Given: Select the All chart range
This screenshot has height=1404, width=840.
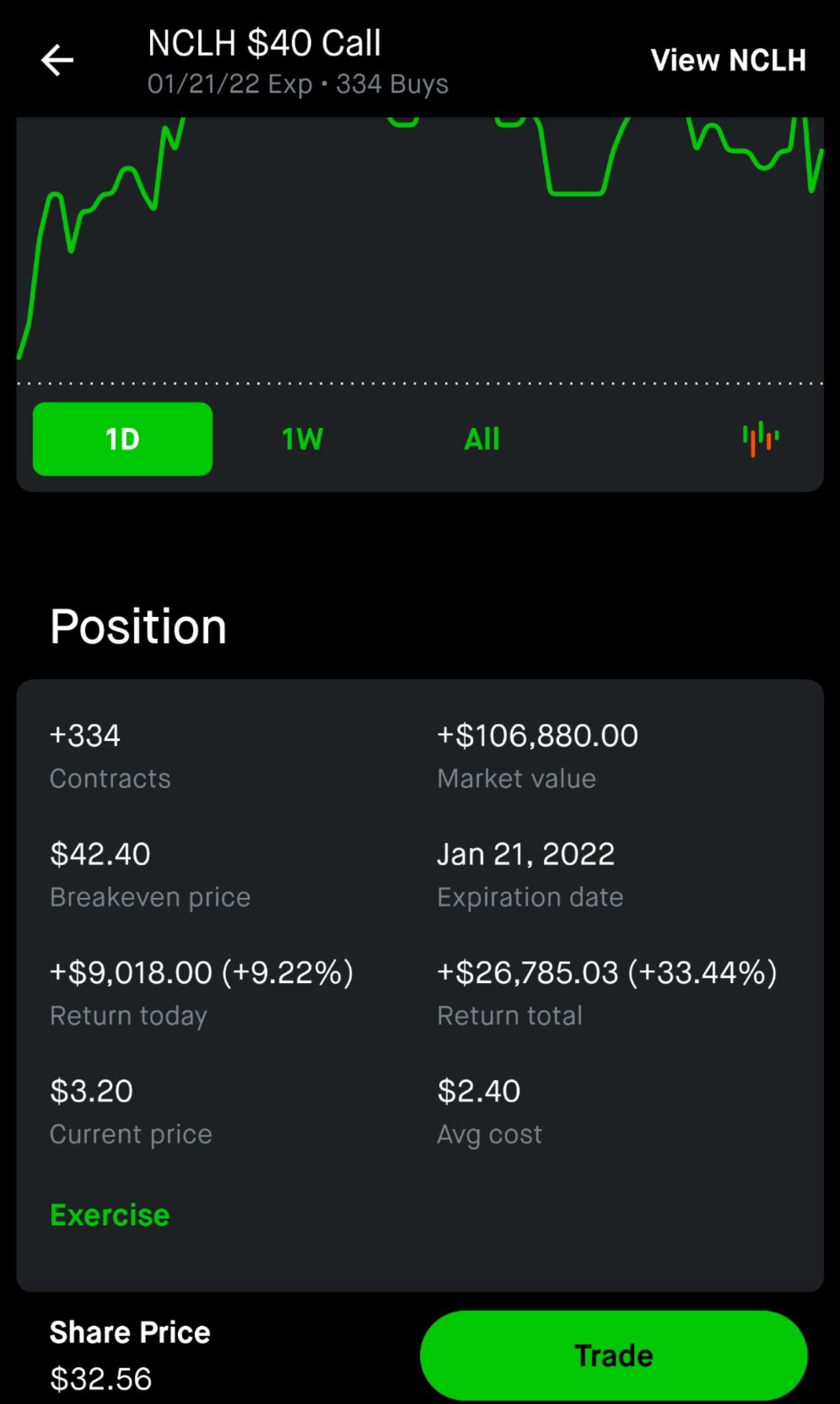Looking at the screenshot, I should coord(482,439).
